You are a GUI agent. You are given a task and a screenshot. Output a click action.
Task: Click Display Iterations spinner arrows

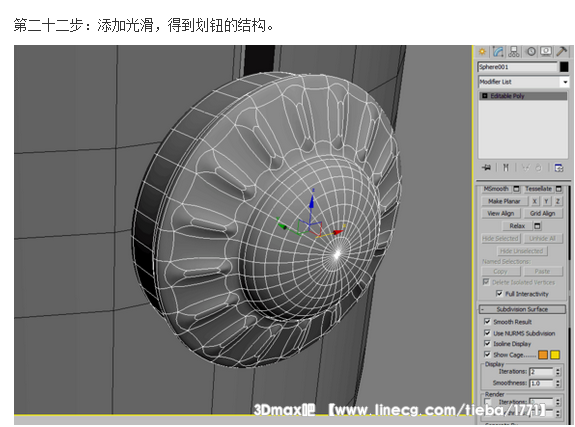(x=558, y=372)
